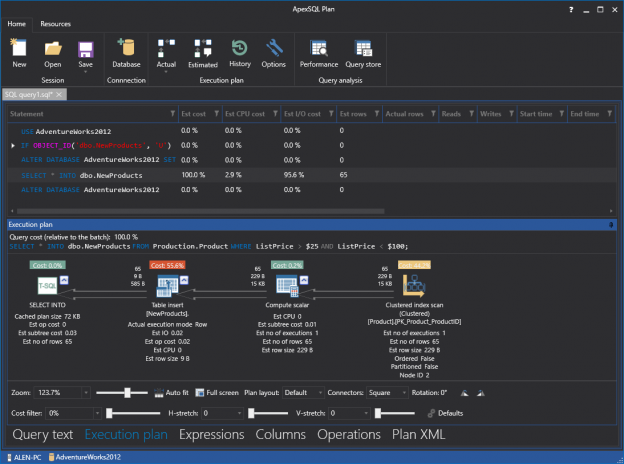The height and width of the screenshot is (464, 624).
Task: Open the Help question mark
Action: point(571,10)
